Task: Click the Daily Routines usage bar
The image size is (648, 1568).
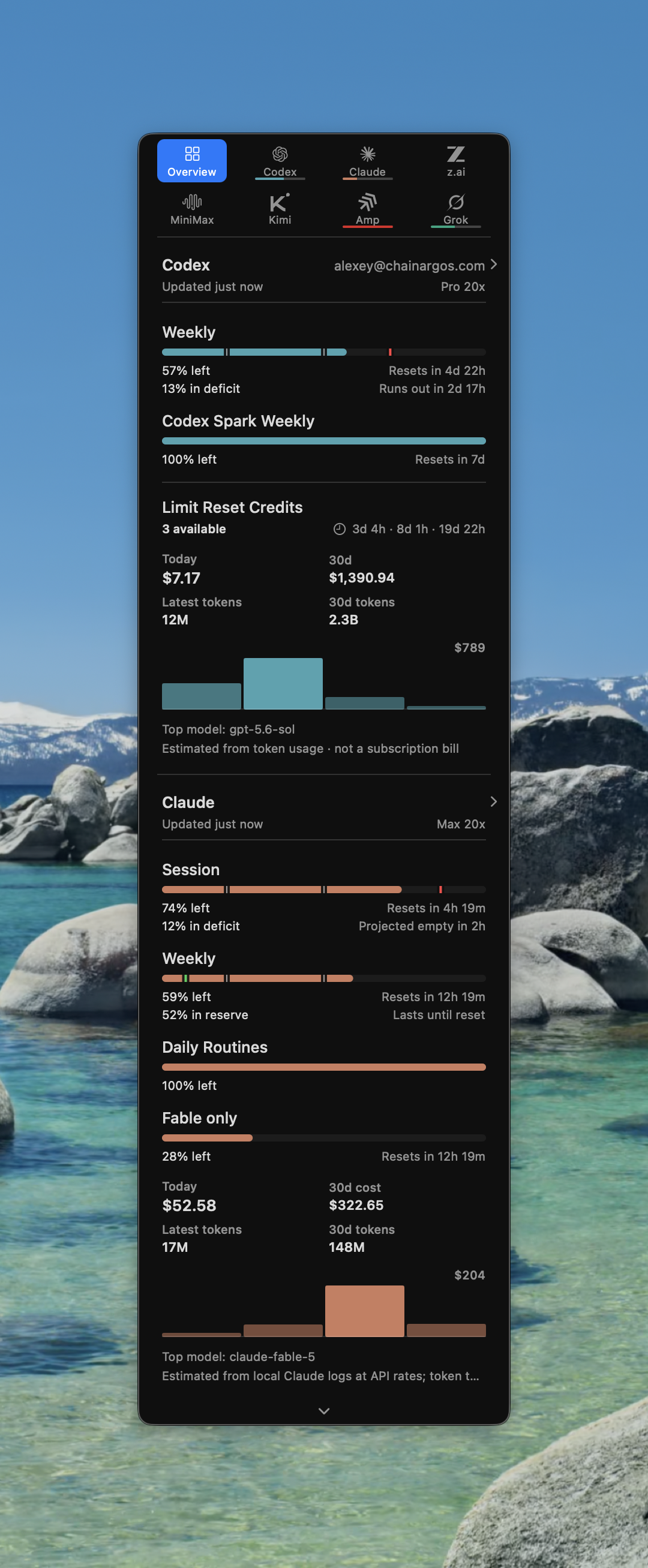Action: (x=324, y=1067)
